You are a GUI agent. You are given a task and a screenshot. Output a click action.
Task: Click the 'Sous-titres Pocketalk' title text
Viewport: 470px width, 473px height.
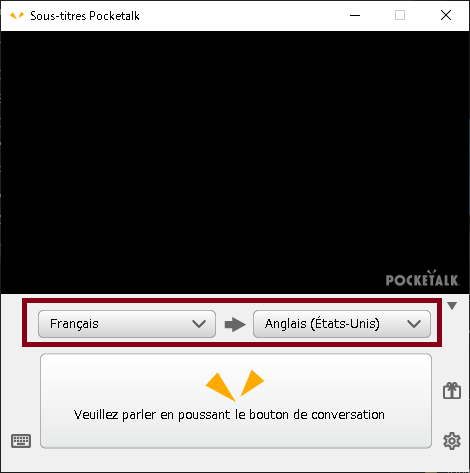[85, 16]
